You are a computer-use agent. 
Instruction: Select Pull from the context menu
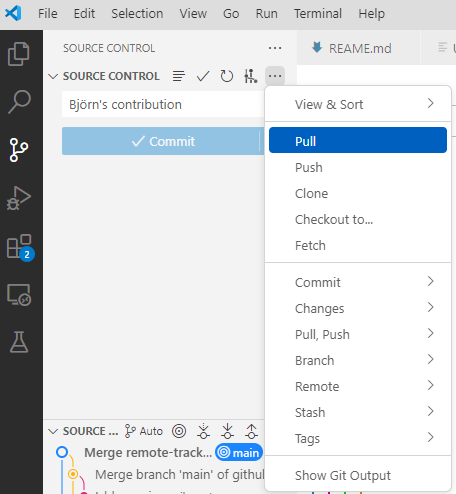click(358, 140)
